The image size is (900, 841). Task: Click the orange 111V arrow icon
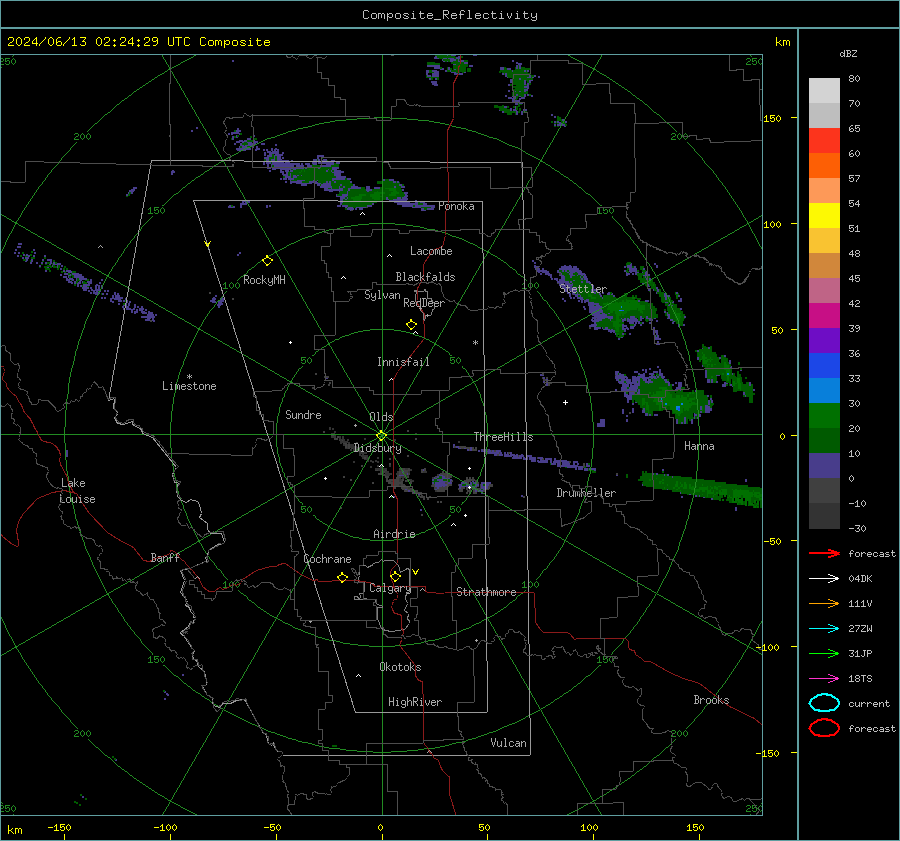tap(824, 603)
